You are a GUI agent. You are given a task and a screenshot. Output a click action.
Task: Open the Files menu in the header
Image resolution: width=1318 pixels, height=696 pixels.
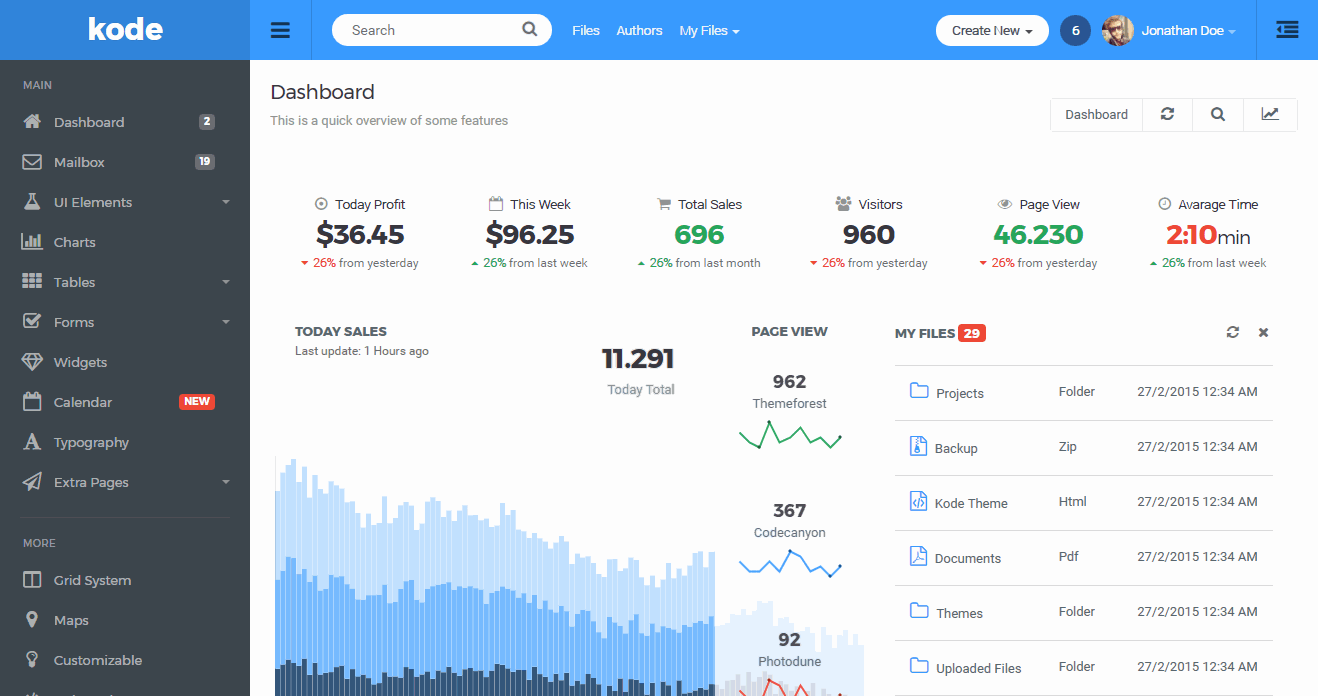point(586,30)
